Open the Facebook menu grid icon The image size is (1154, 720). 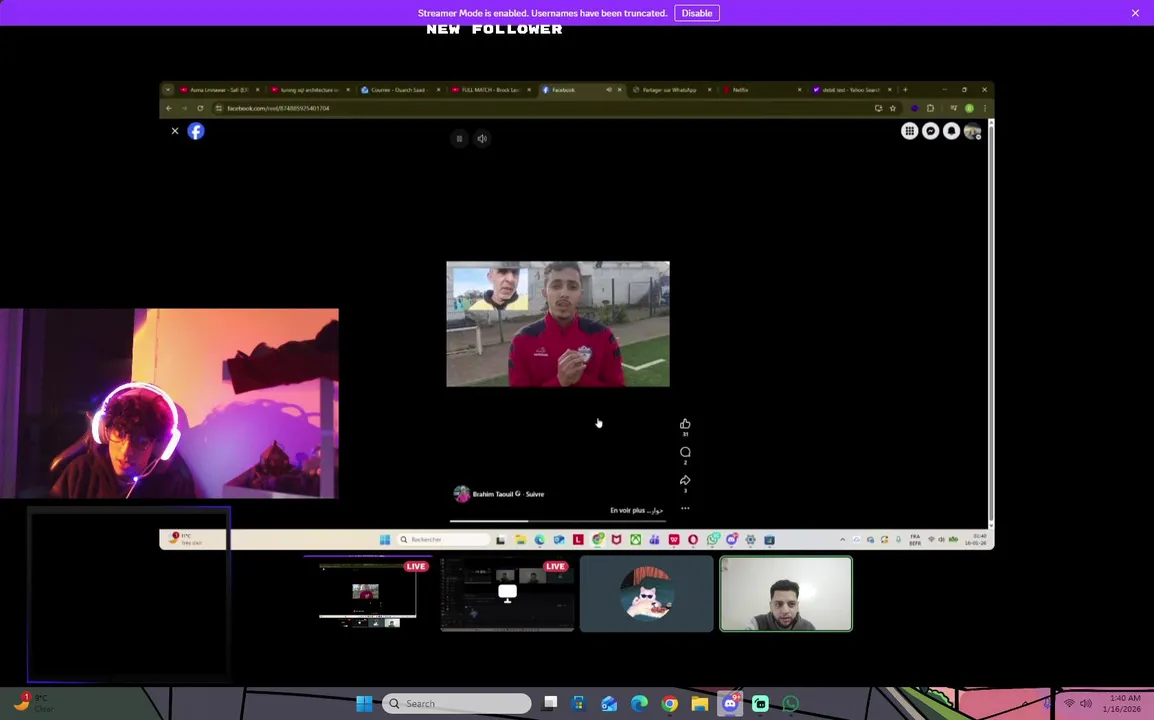tap(910, 131)
